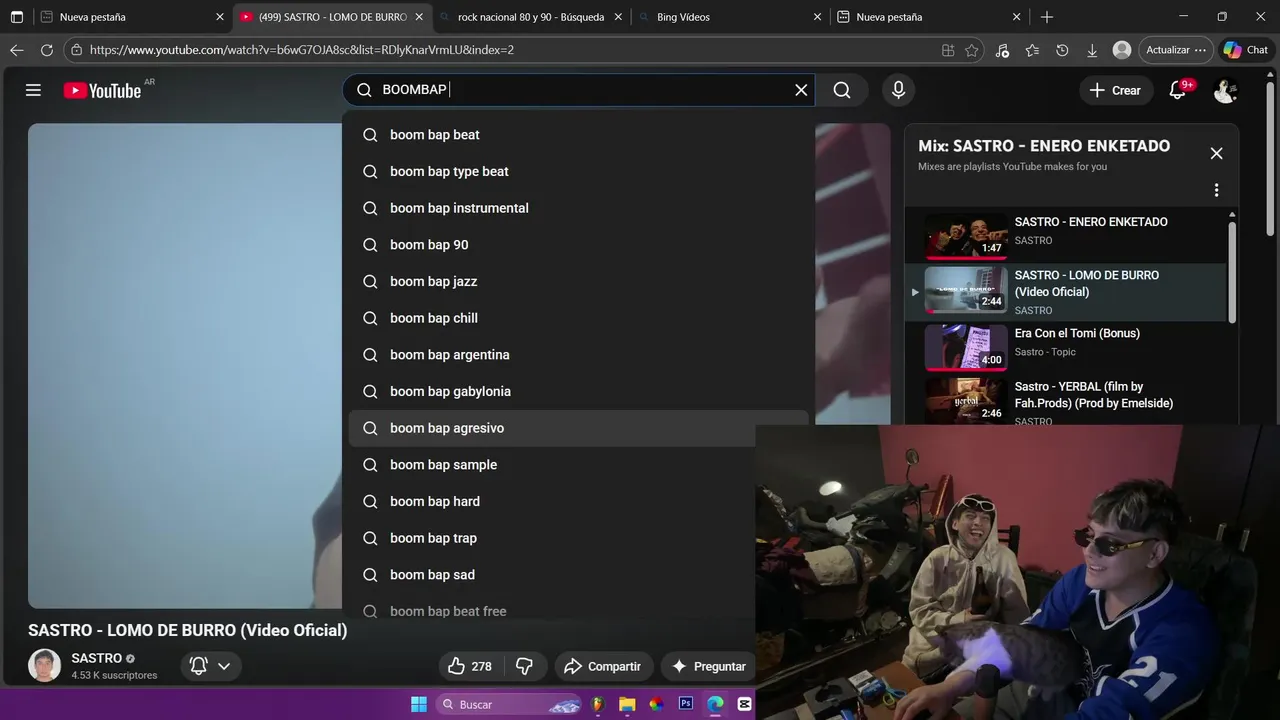Screen dimensions: 1280x720
Task: Select suggestion "boom bap 90"
Action: point(578,245)
